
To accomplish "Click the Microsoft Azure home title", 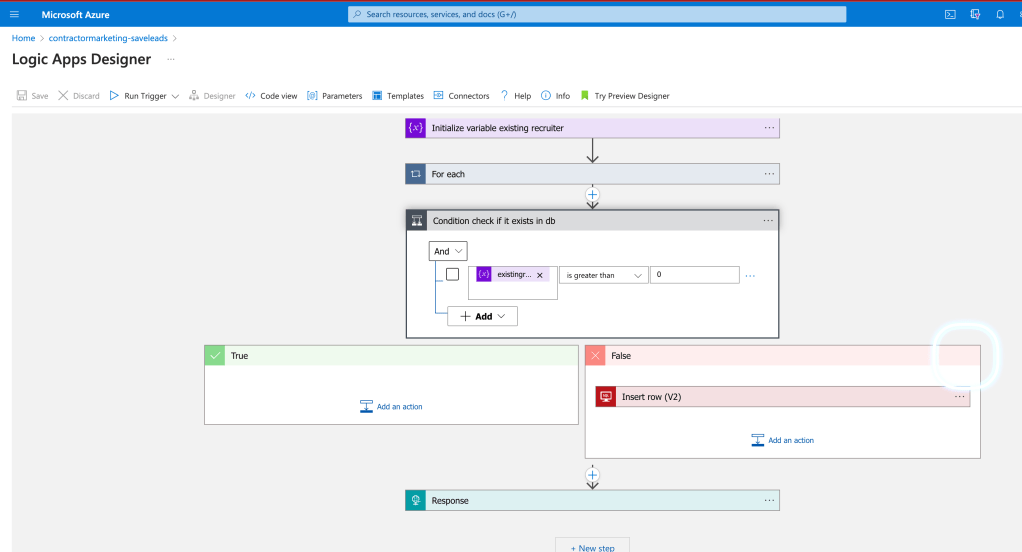I will 75,14.
